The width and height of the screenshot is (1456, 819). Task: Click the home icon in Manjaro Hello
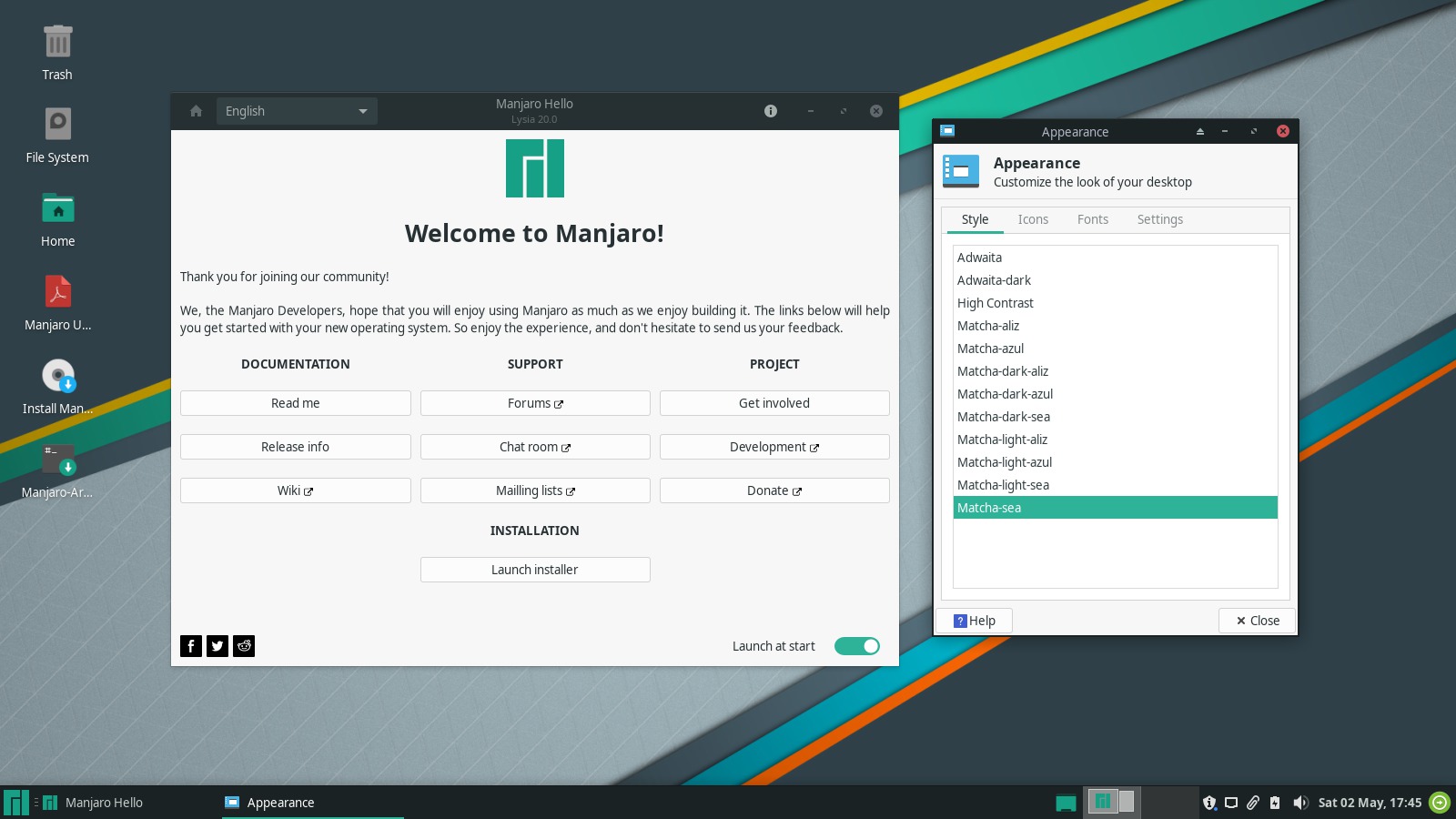pos(196,111)
